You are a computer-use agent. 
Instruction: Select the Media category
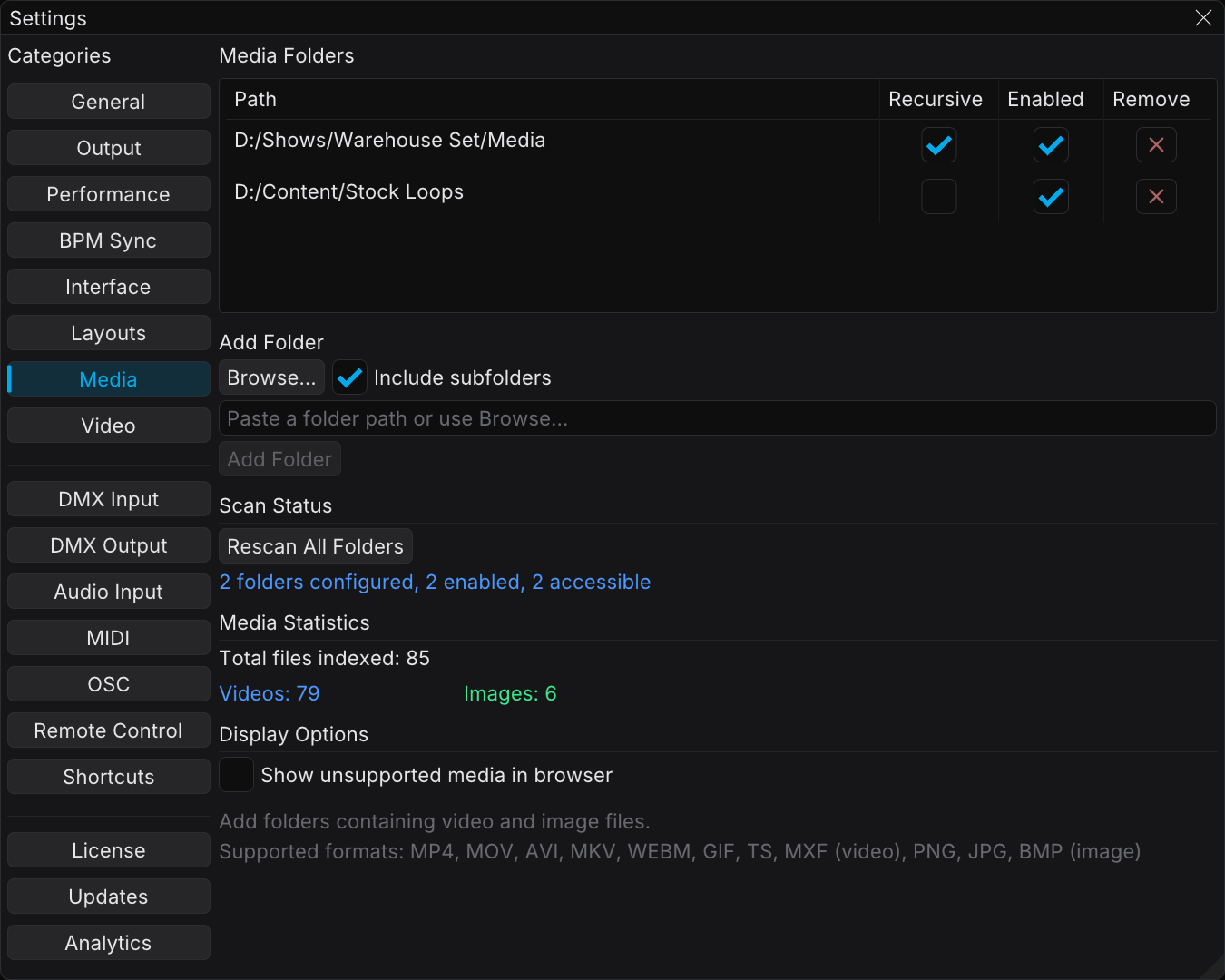coord(109,379)
